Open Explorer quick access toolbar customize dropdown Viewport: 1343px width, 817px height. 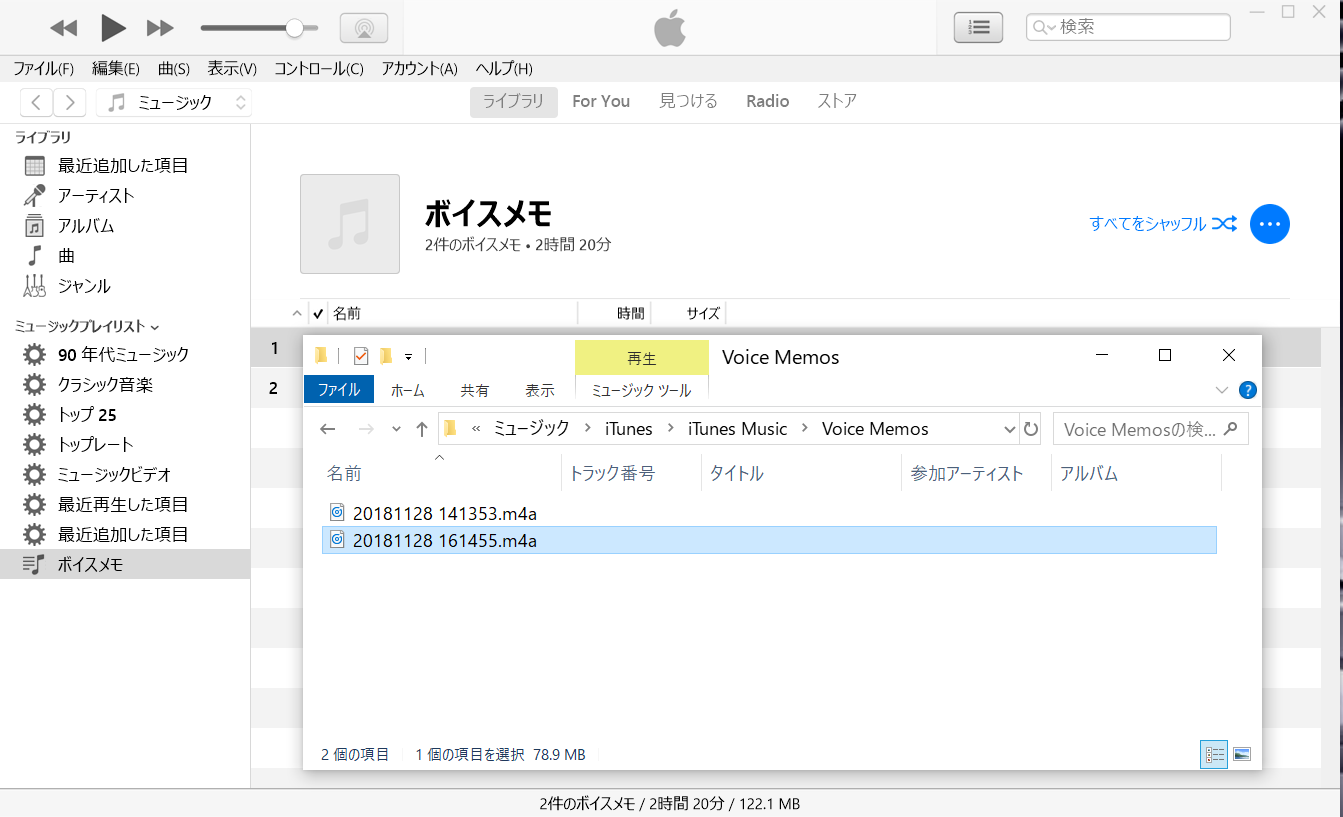click(x=409, y=356)
